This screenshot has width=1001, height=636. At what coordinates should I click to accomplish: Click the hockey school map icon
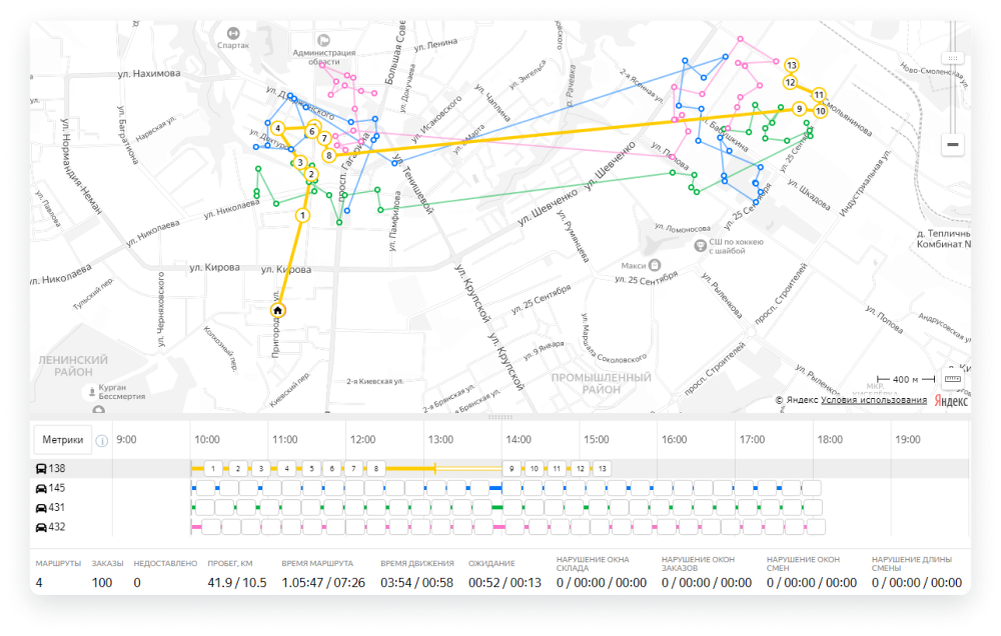(700, 245)
